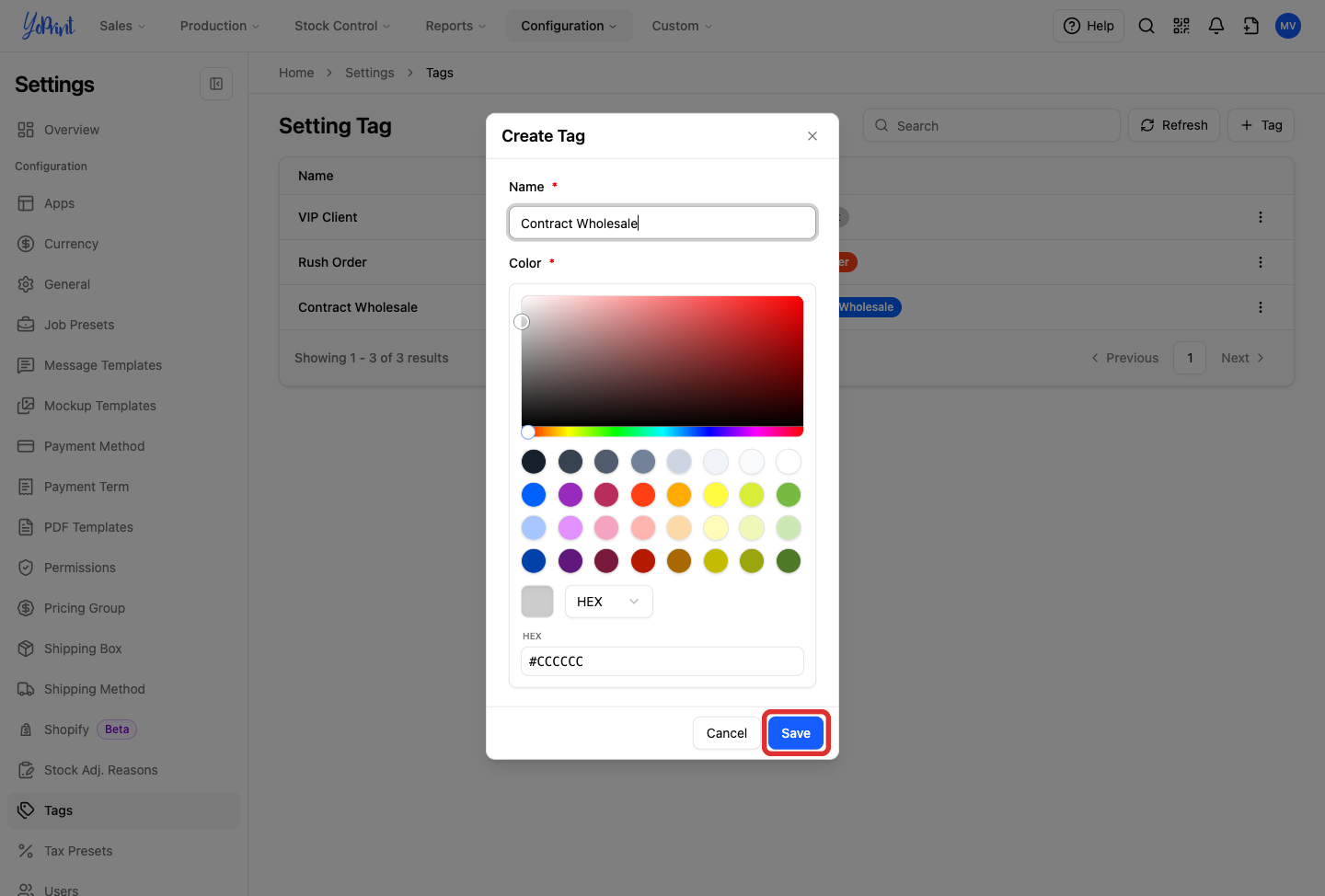
Task: Click the YoPrint logo
Action: click(x=49, y=26)
